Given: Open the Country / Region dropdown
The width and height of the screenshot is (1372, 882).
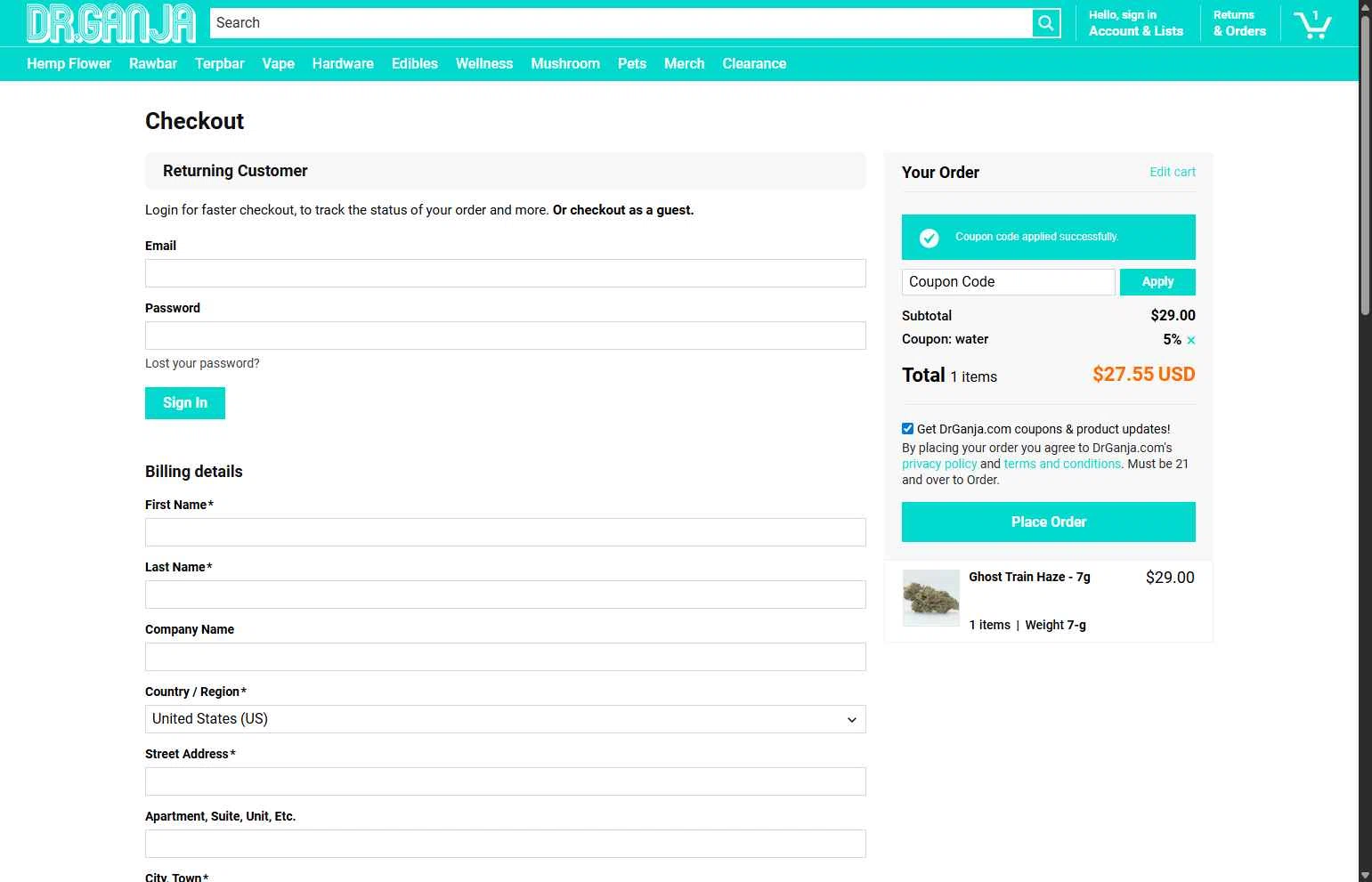Looking at the screenshot, I should tap(506, 719).
